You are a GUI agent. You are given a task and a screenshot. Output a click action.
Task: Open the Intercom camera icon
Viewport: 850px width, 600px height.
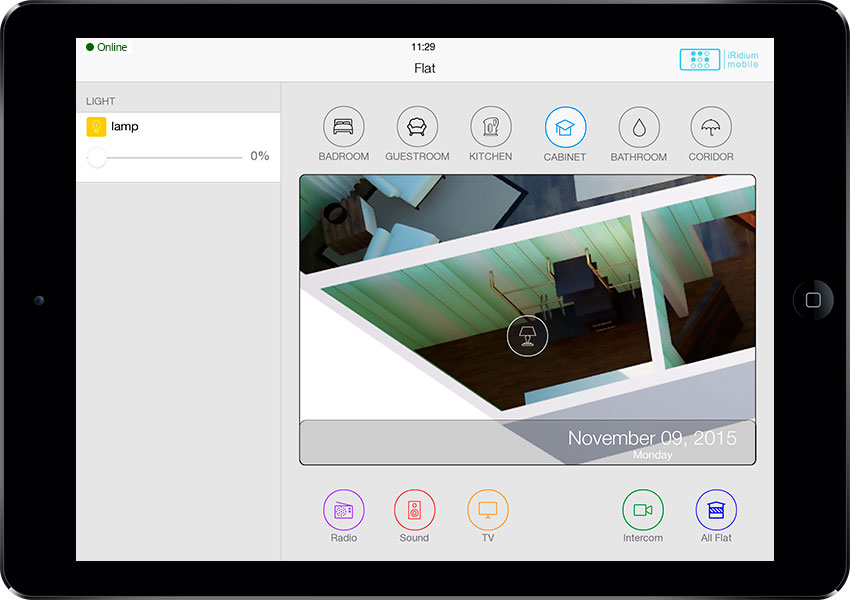point(642,509)
